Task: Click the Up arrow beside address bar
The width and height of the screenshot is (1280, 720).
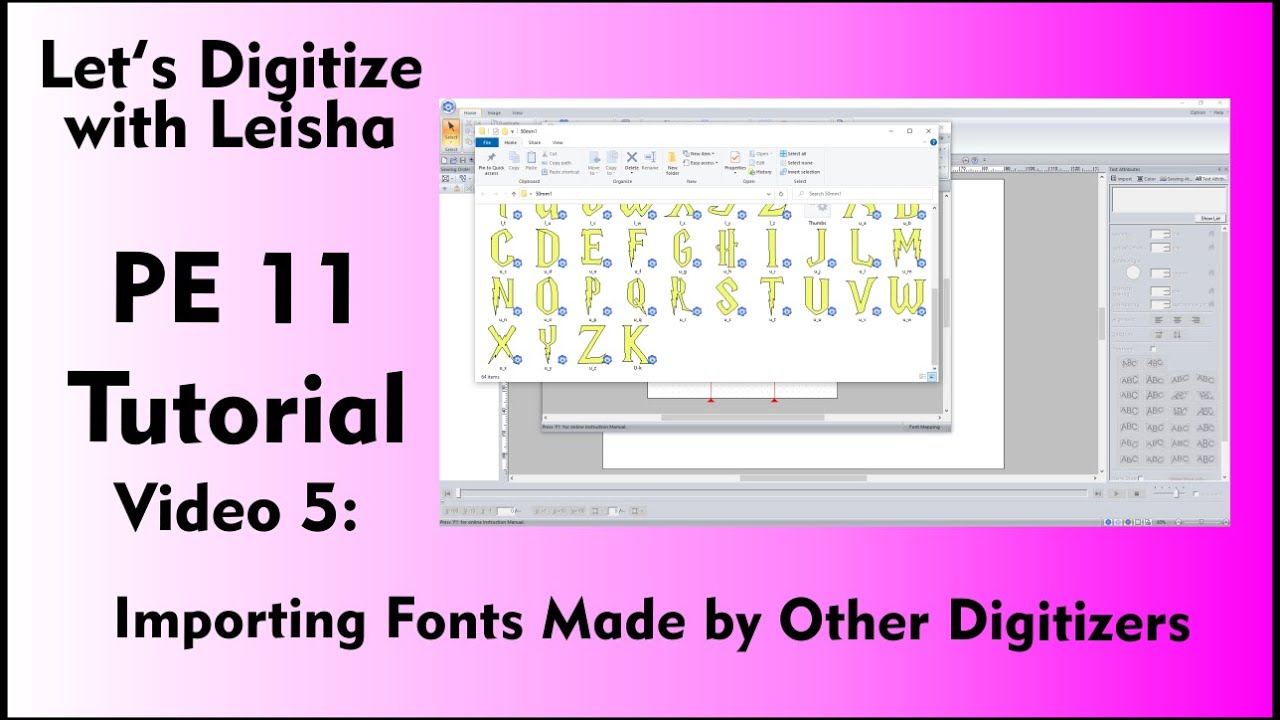Action: coord(514,194)
